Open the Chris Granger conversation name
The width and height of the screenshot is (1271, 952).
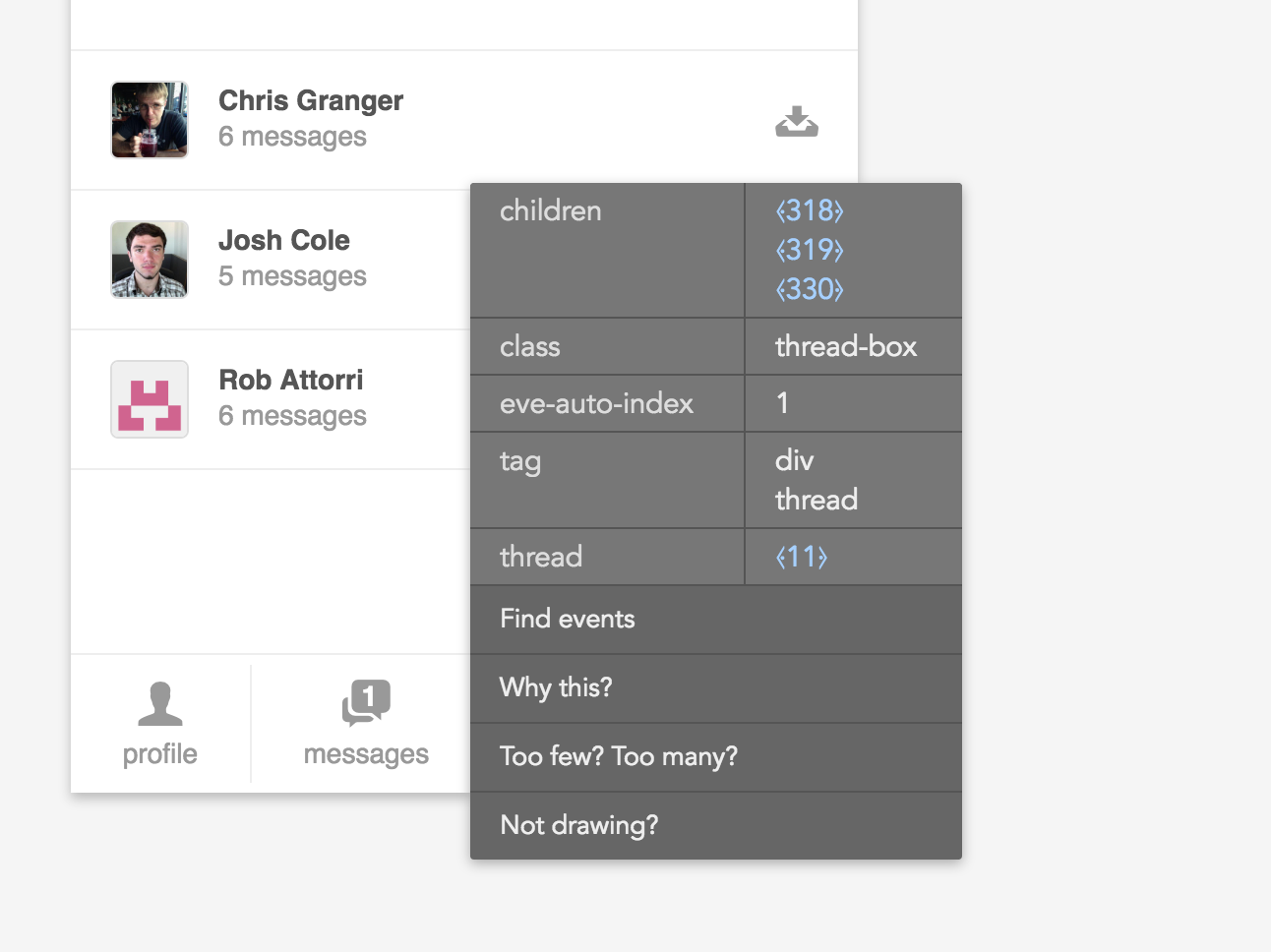point(311,100)
